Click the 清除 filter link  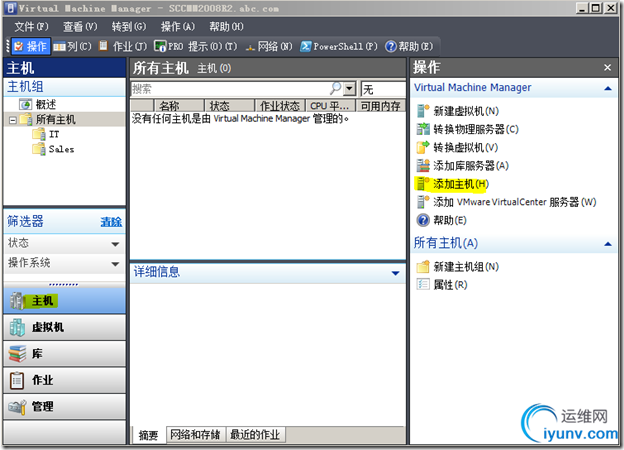(111, 222)
